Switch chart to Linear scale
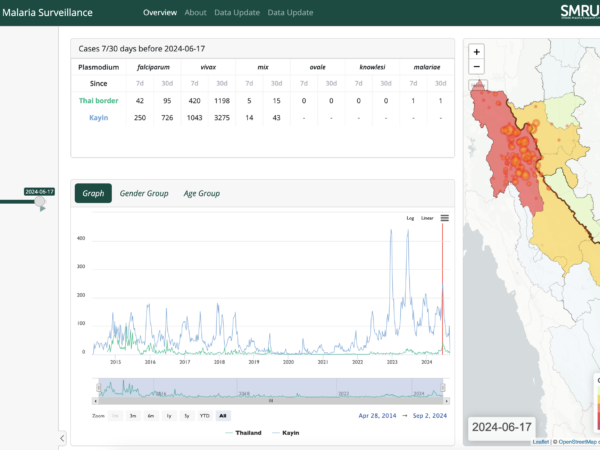This screenshot has width=600, height=450. click(x=427, y=218)
